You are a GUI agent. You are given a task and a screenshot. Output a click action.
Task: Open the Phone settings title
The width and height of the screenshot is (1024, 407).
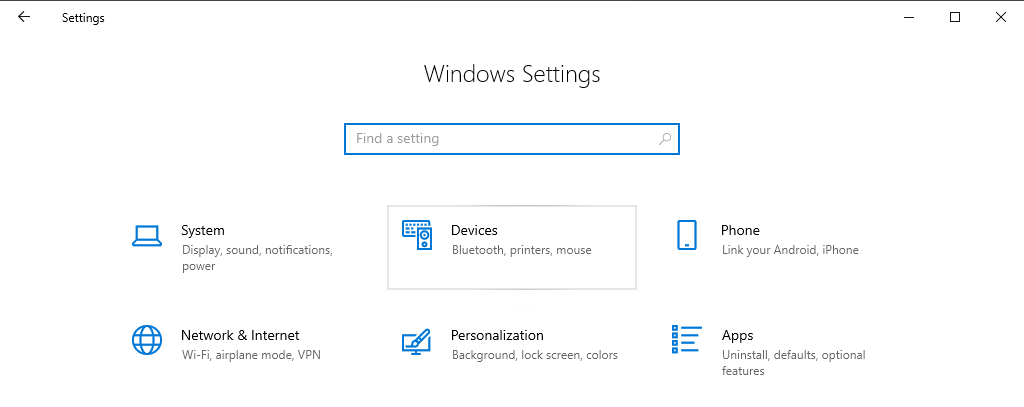click(741, 230)
